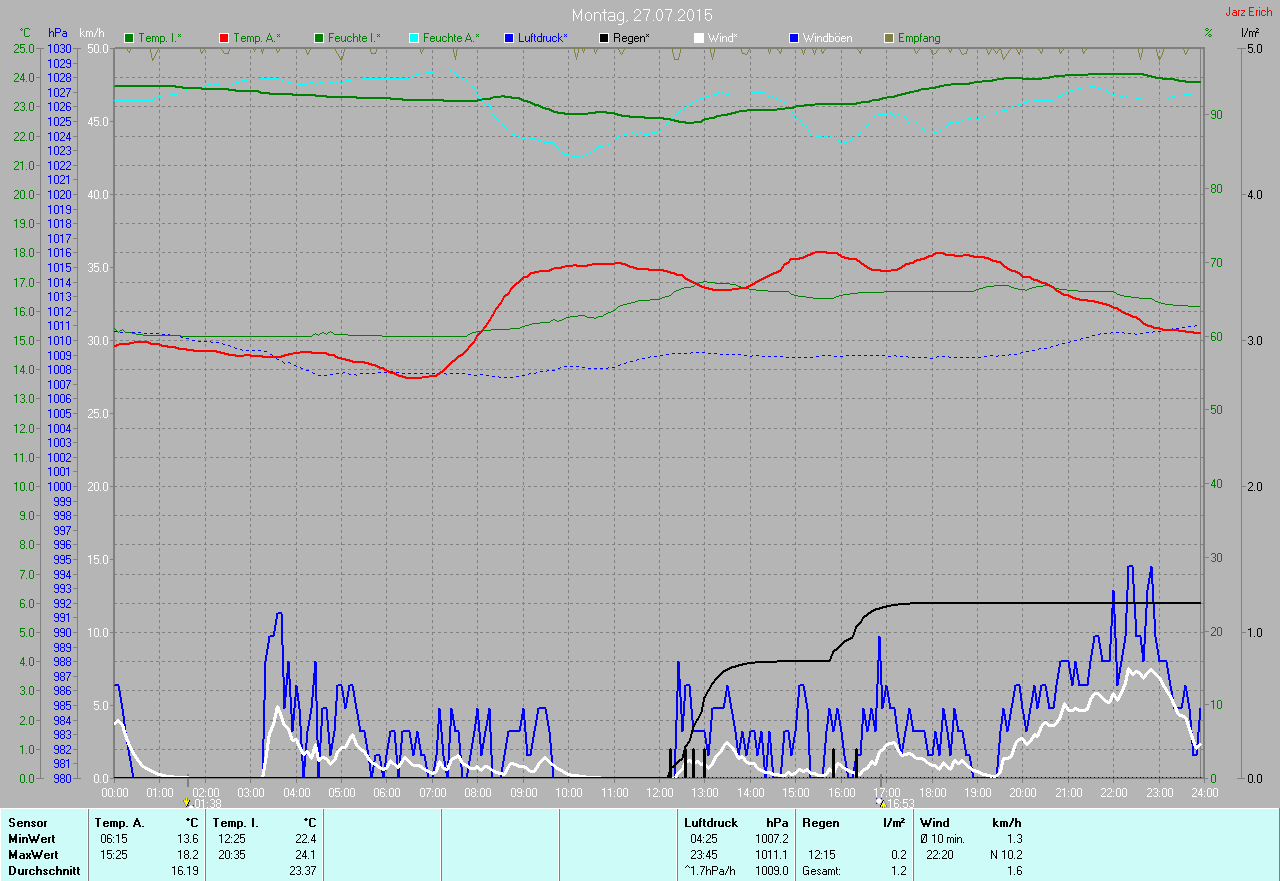Click the Gesamt: rain total label

tap(822, 871)
